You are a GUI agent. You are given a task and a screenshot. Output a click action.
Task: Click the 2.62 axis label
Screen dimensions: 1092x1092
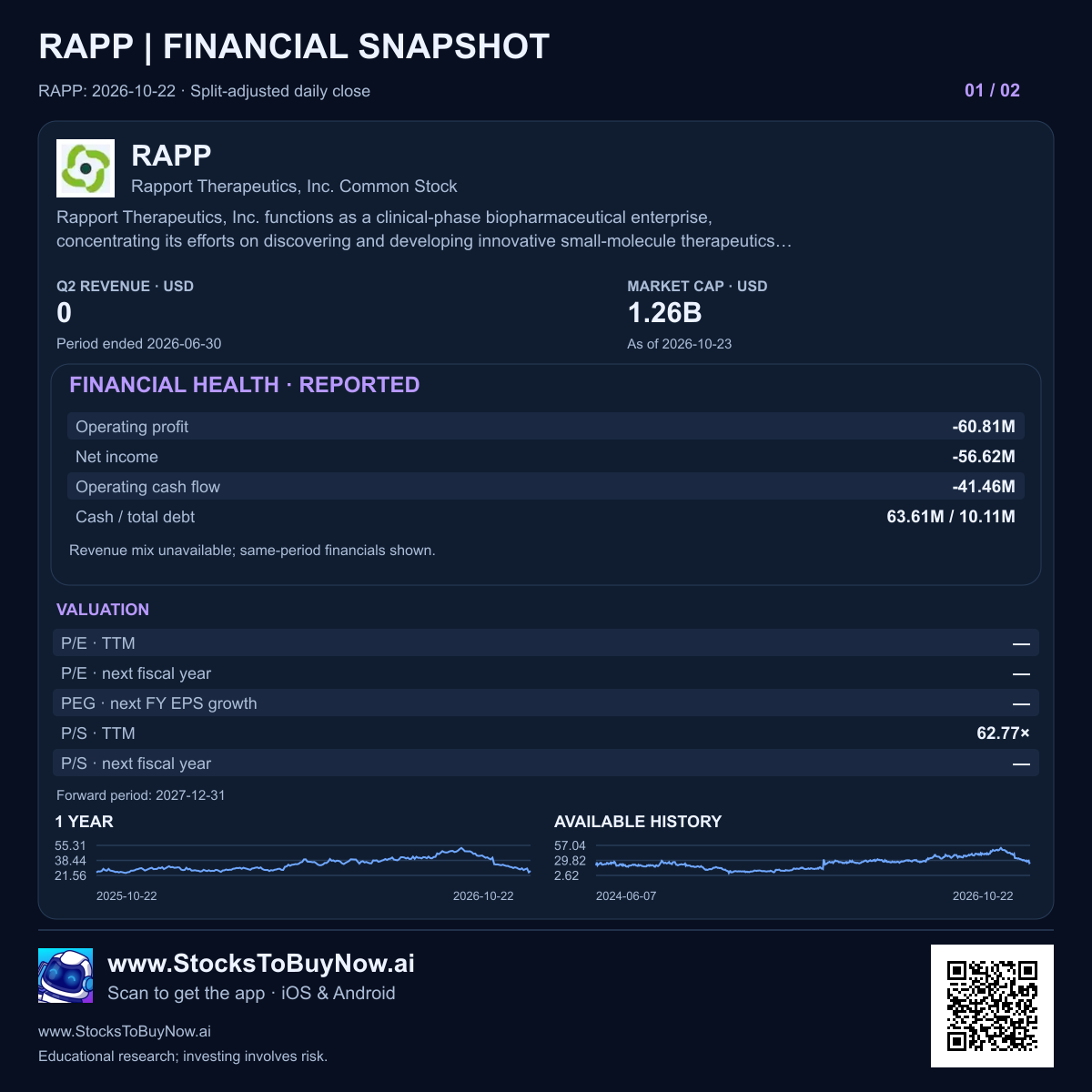click(566, 875)
